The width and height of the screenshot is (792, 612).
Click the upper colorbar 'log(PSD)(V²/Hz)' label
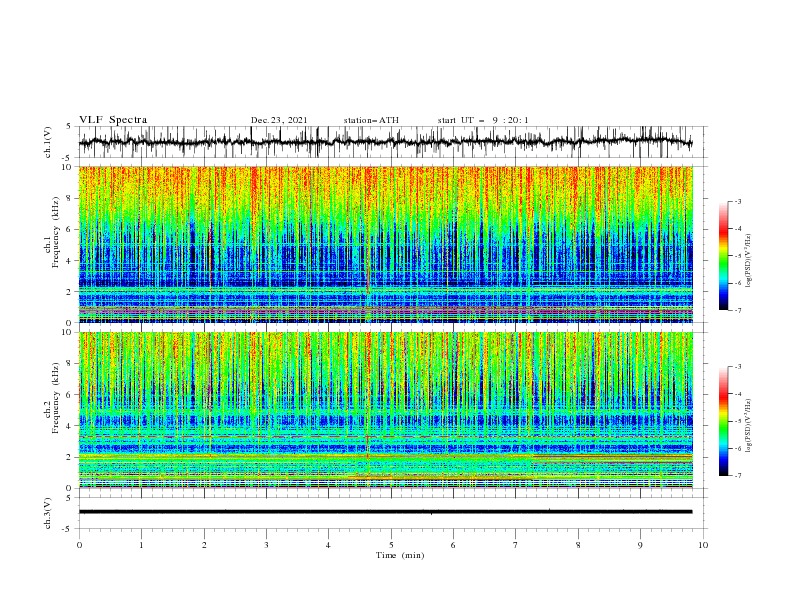click(748, 261)
